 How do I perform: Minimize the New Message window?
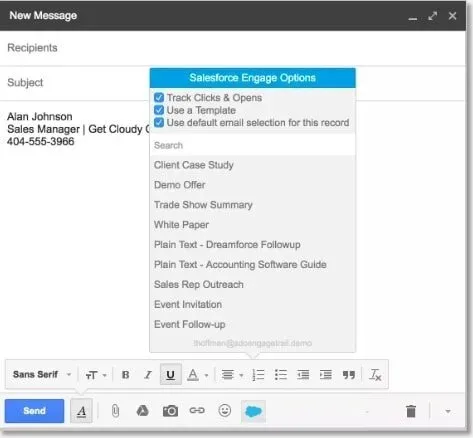pos(413,19)
